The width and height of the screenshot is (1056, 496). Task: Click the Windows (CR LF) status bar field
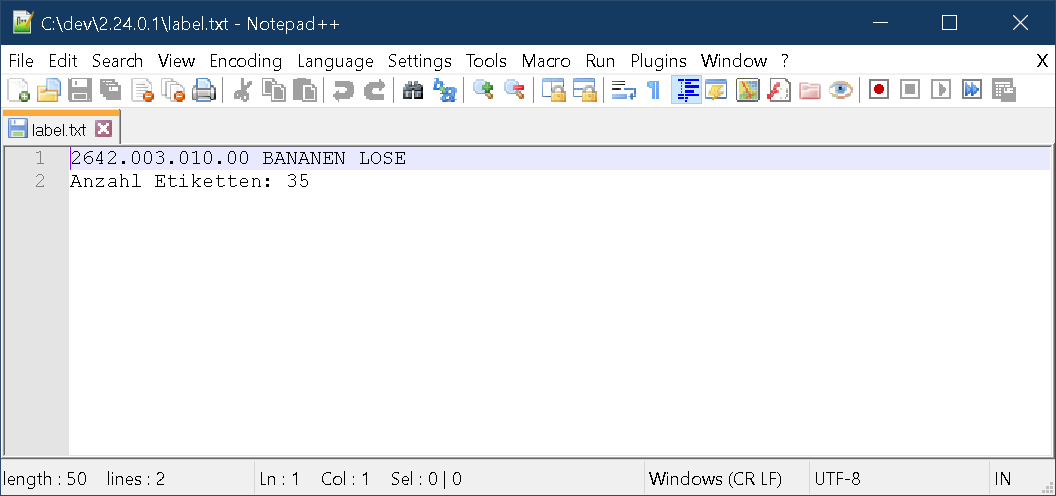[x=715, y=479]
